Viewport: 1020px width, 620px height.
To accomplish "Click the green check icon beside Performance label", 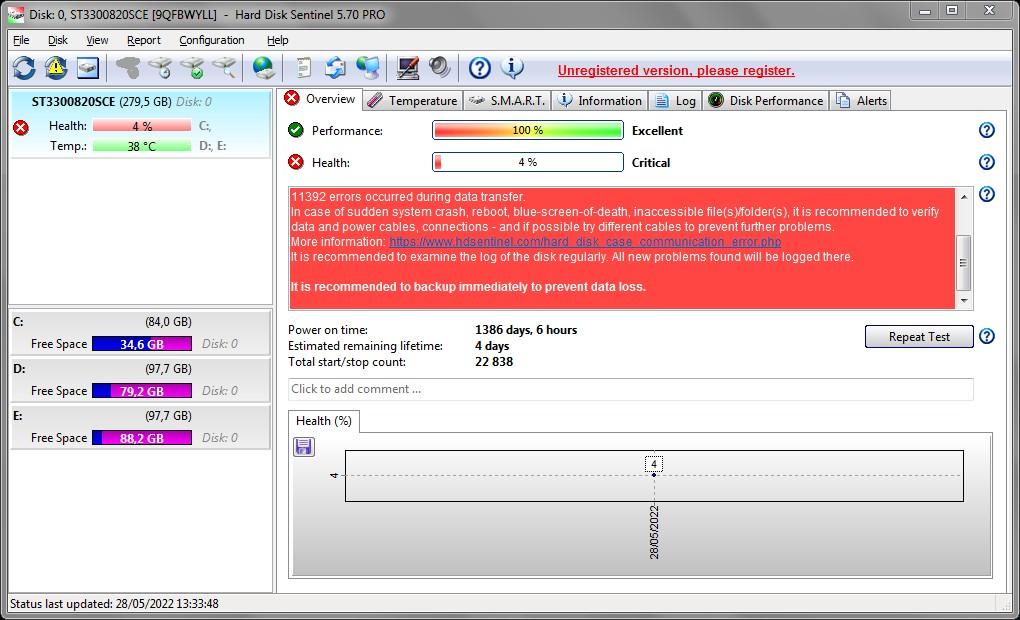I will click(296, 130).
